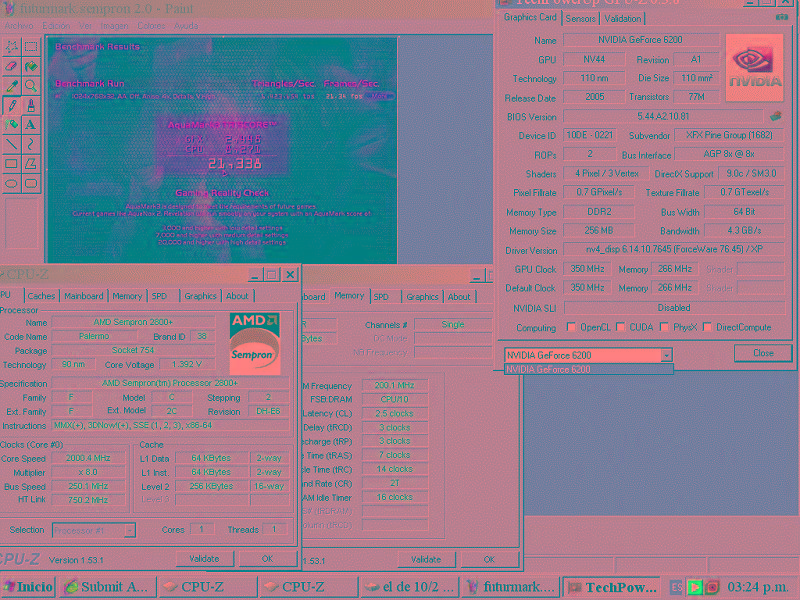Open the Archivo menu in Paint
This screenshot has width=800, height=600.
19,26
